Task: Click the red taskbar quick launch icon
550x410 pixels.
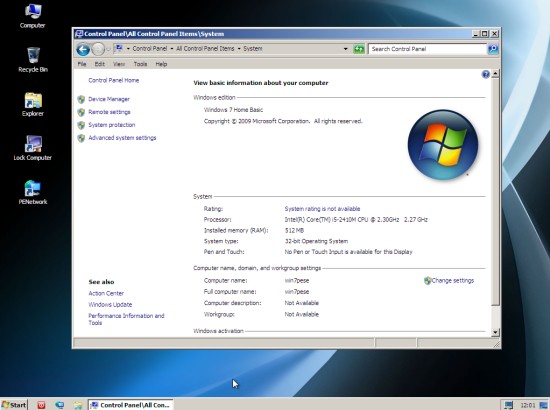Action: 41,405
